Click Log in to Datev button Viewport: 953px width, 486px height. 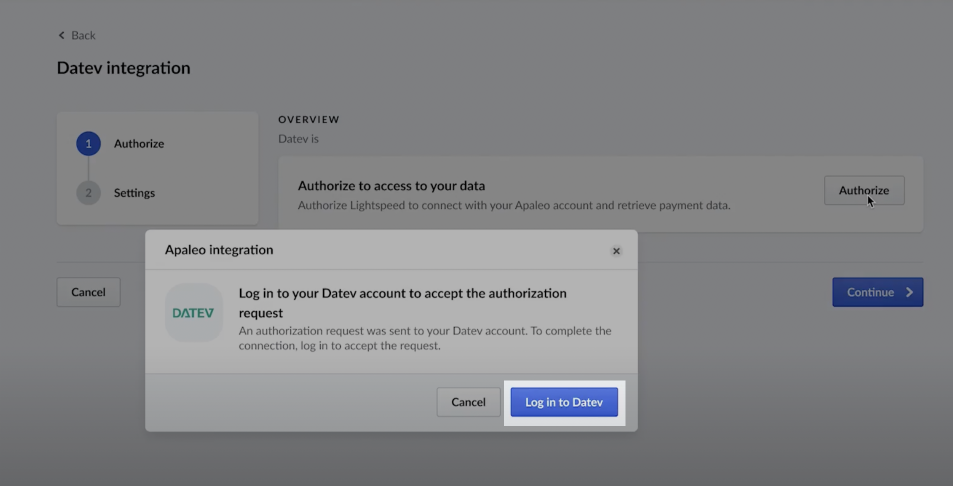pyautogui.click(x=564, y=402)
